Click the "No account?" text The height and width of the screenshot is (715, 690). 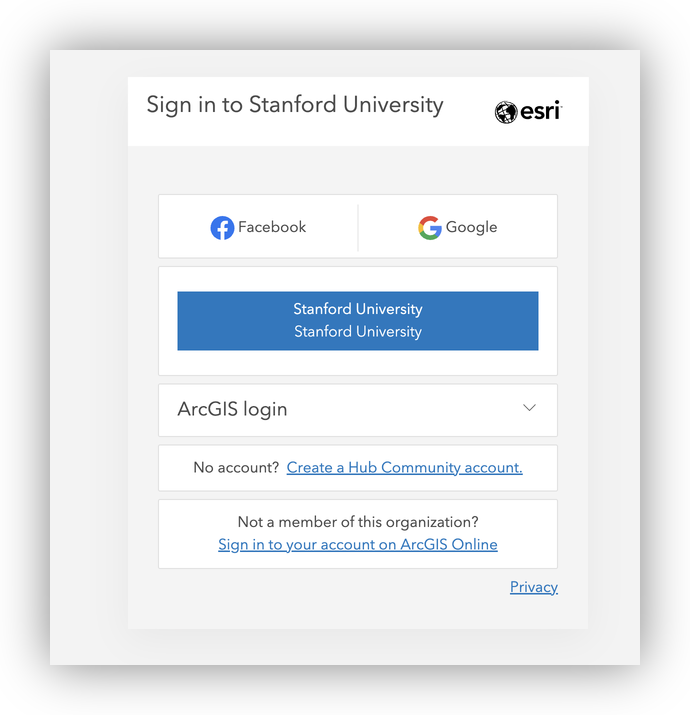(x=236, y=467)
